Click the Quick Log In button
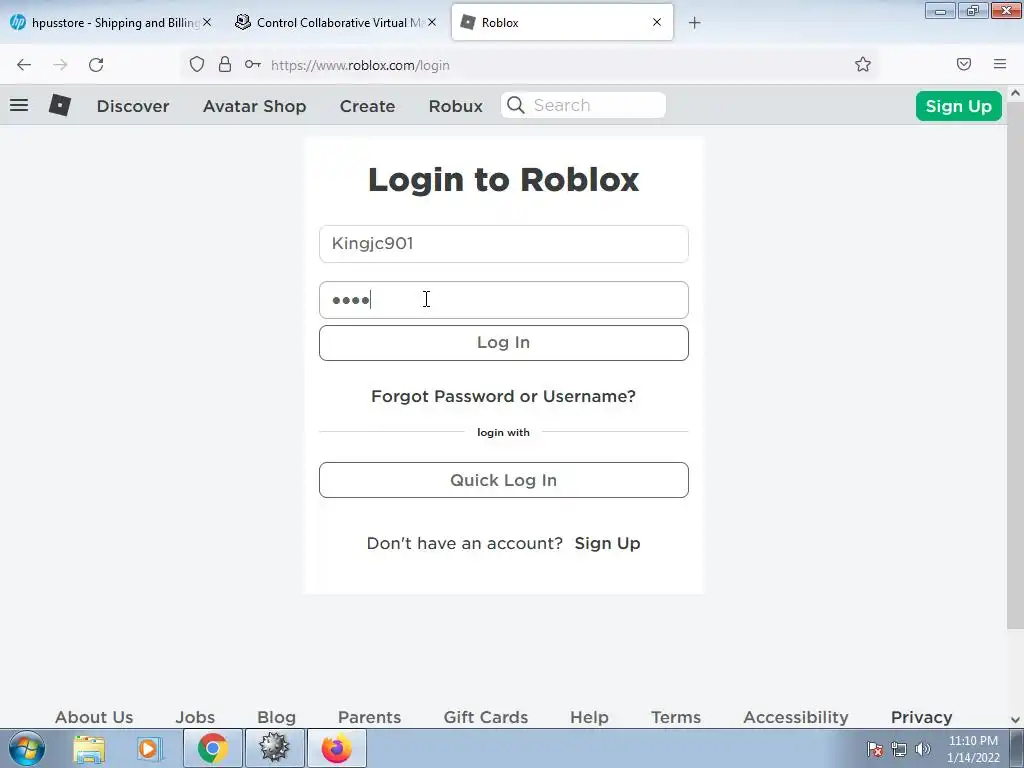This screenshot has height=768, width=1024. 504,480
